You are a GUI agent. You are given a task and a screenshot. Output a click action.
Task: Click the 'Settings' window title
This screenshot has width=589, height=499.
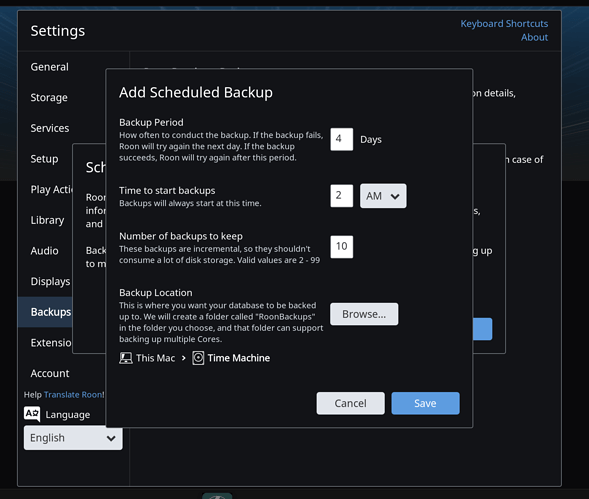(57, 31)
